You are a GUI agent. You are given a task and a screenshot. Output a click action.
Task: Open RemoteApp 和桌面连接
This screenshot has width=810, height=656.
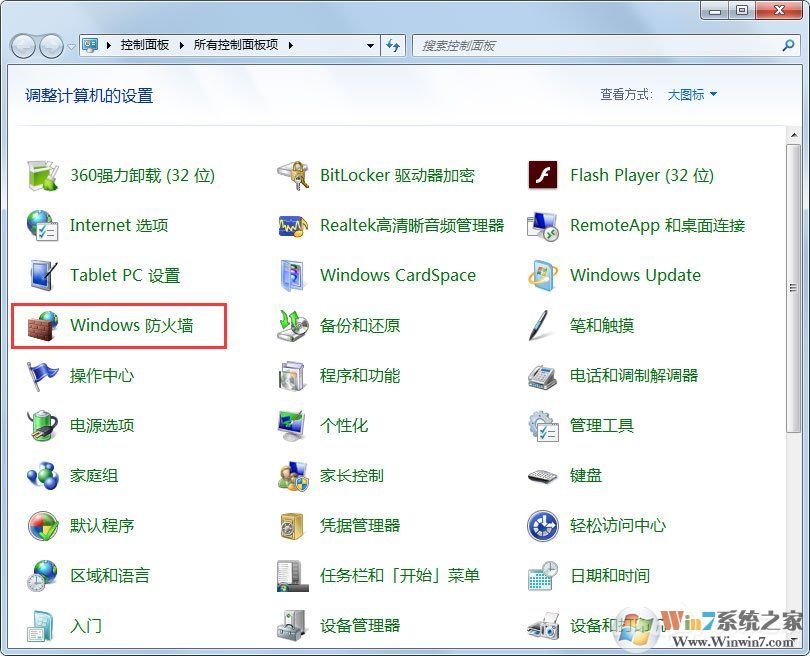pyautogui.click(x=653, y=224)
